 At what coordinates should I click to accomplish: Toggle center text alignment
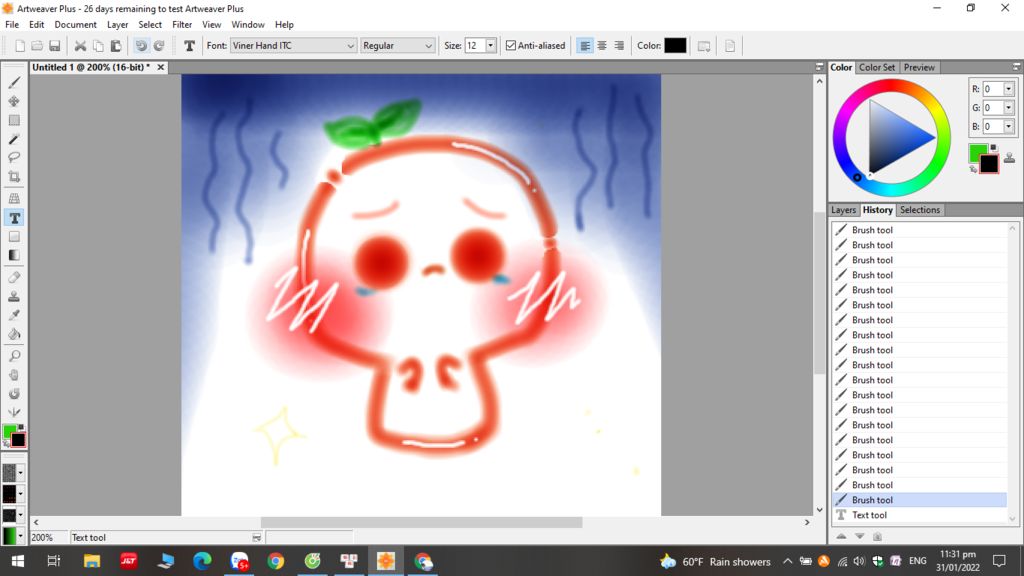pos(602,46)
